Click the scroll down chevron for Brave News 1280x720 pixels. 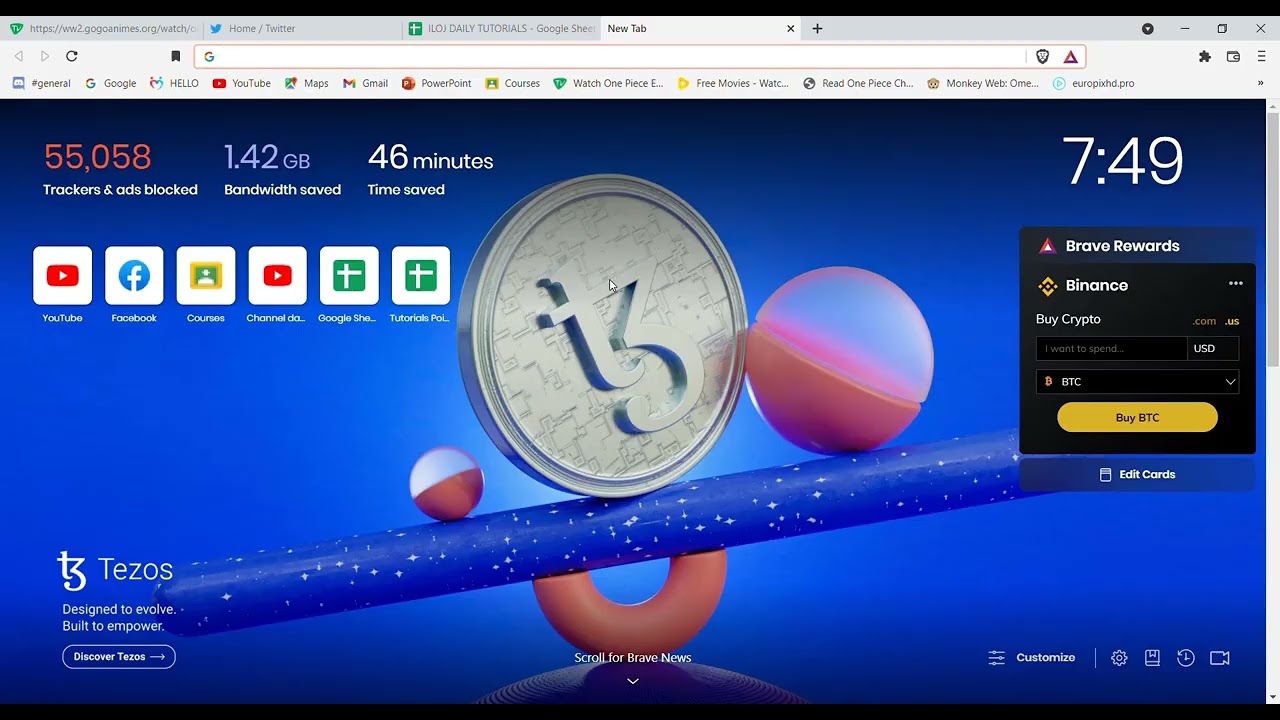633,681
